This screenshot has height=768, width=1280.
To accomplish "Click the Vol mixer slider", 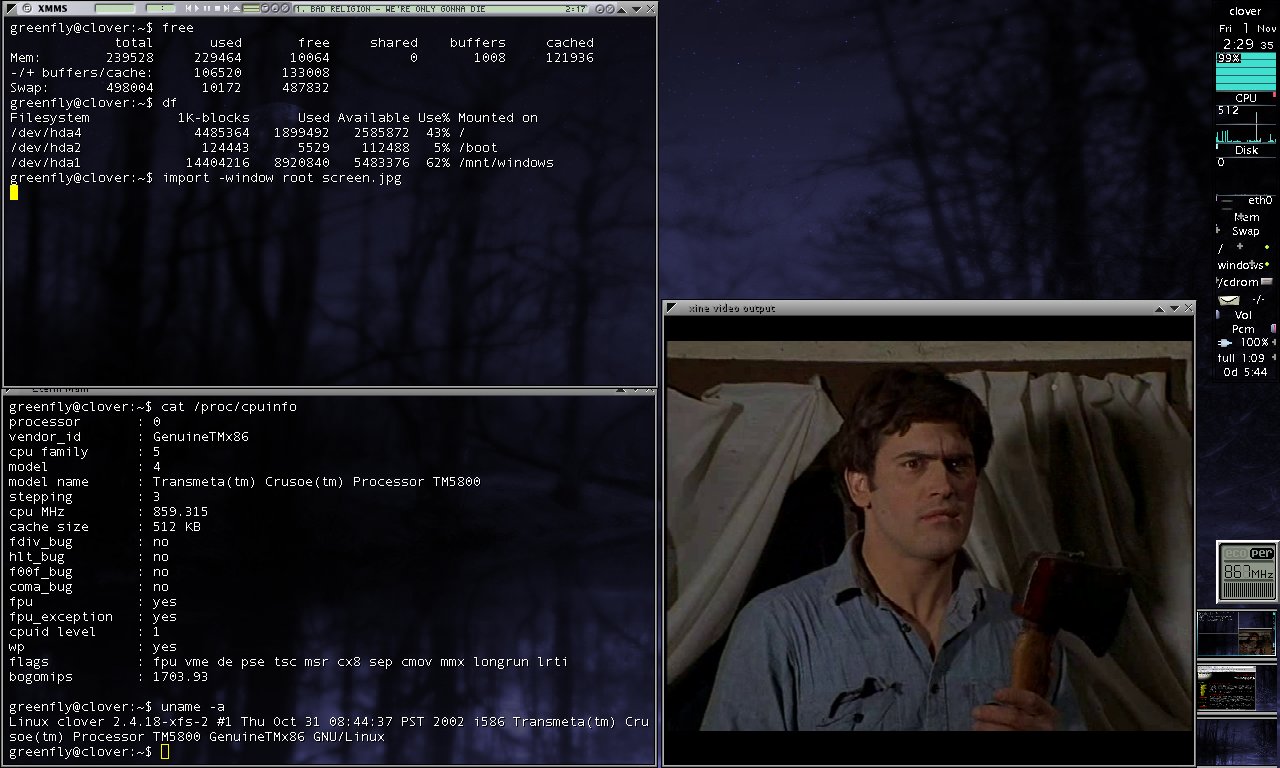I will tap(1246, 315).
